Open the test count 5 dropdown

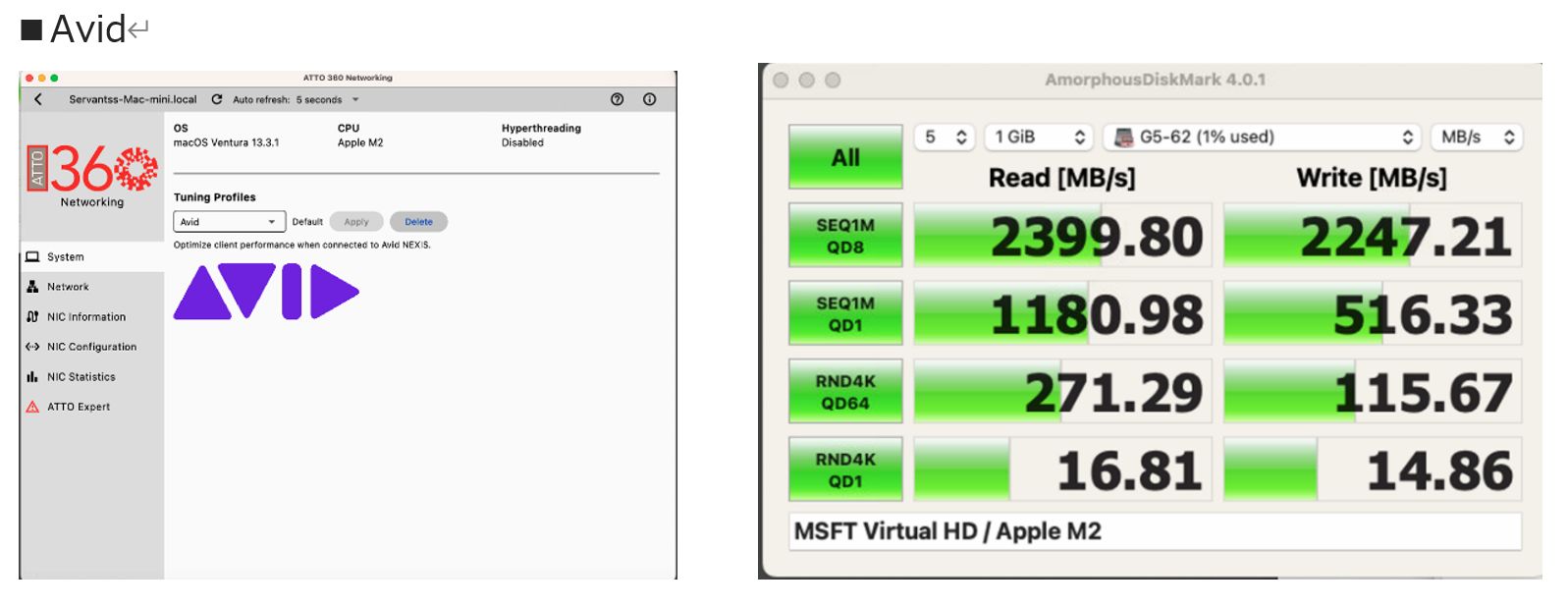(945, 138)
